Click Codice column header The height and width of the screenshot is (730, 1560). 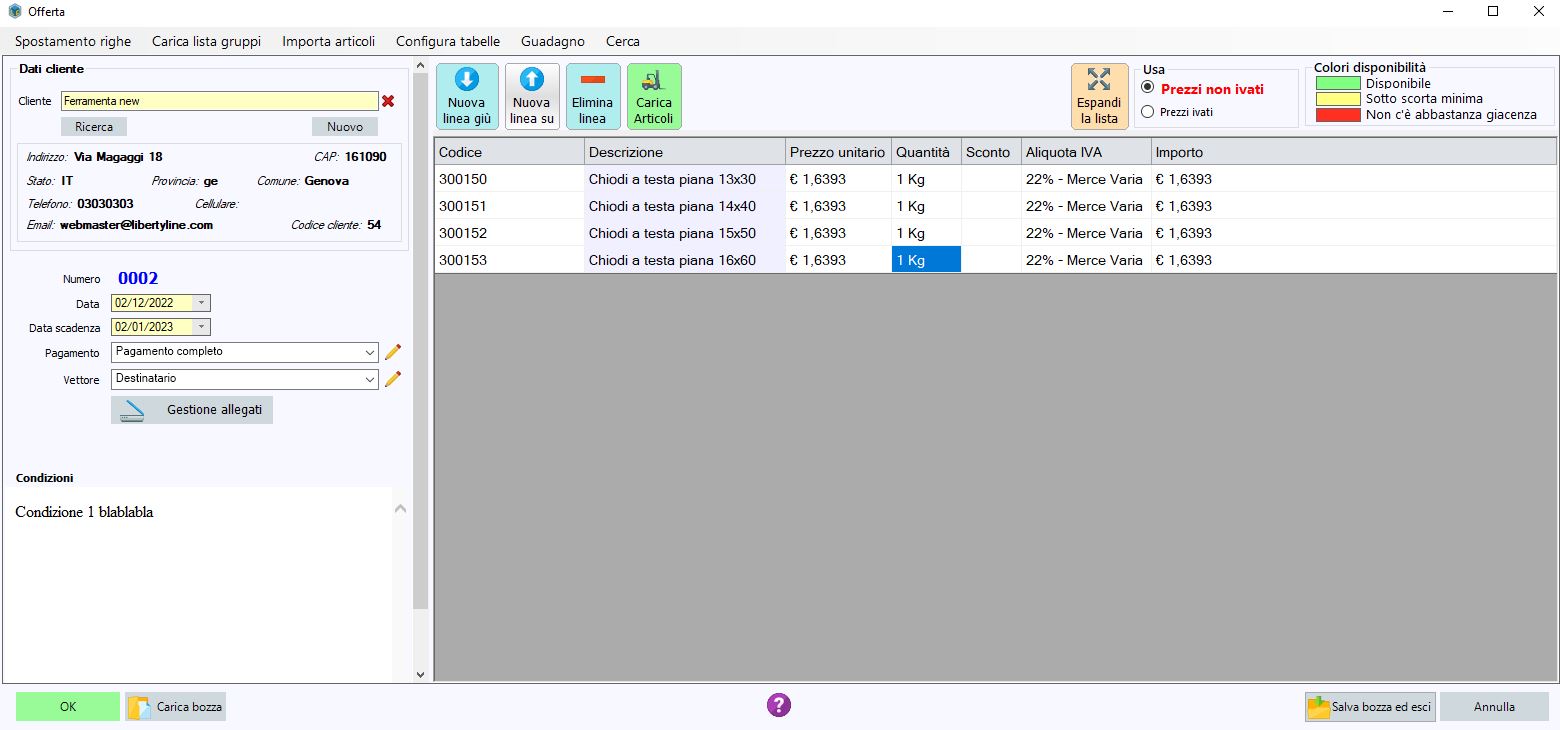[509, 152]
